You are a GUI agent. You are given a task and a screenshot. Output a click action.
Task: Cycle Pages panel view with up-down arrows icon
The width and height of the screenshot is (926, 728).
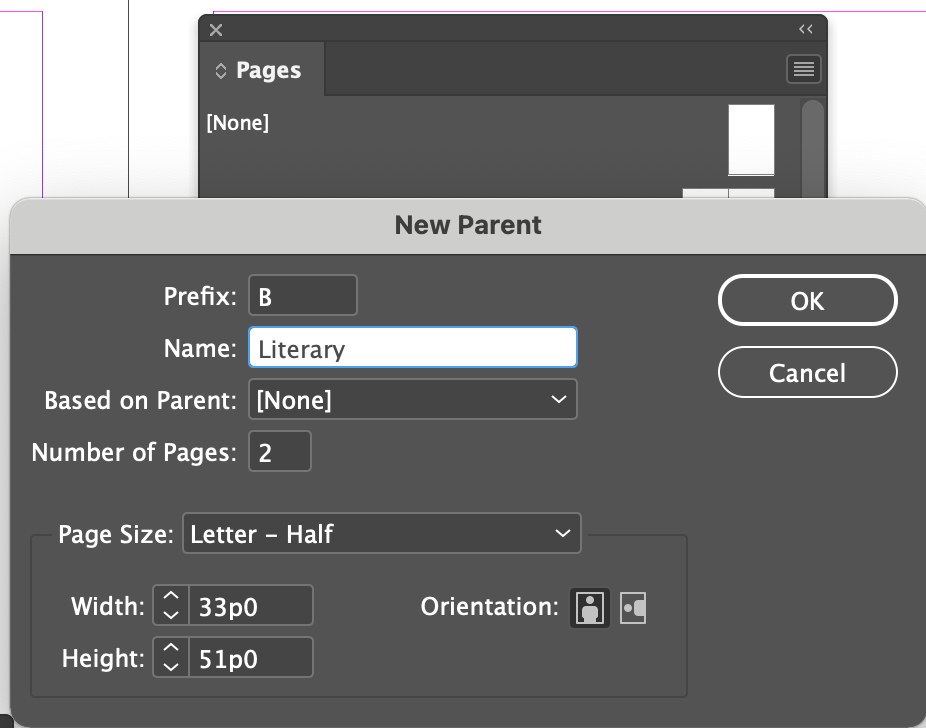click(x=220, y=71)
